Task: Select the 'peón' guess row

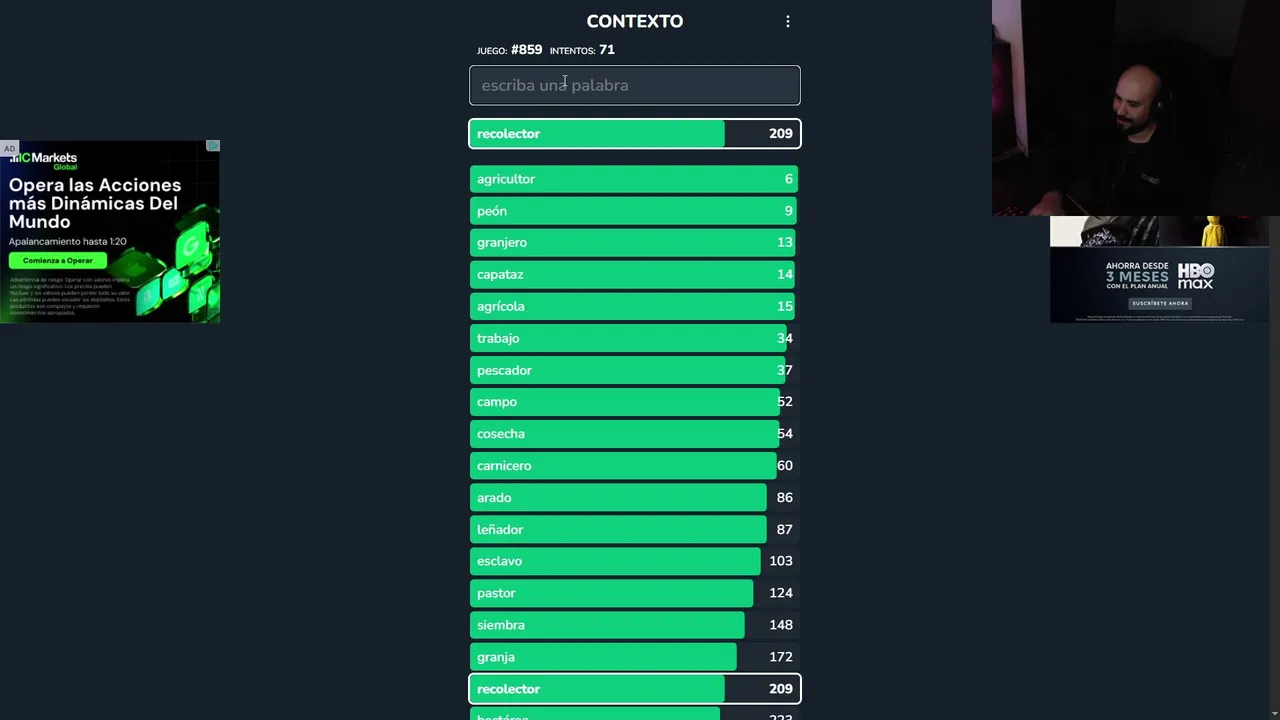Action: coord(635,211)
